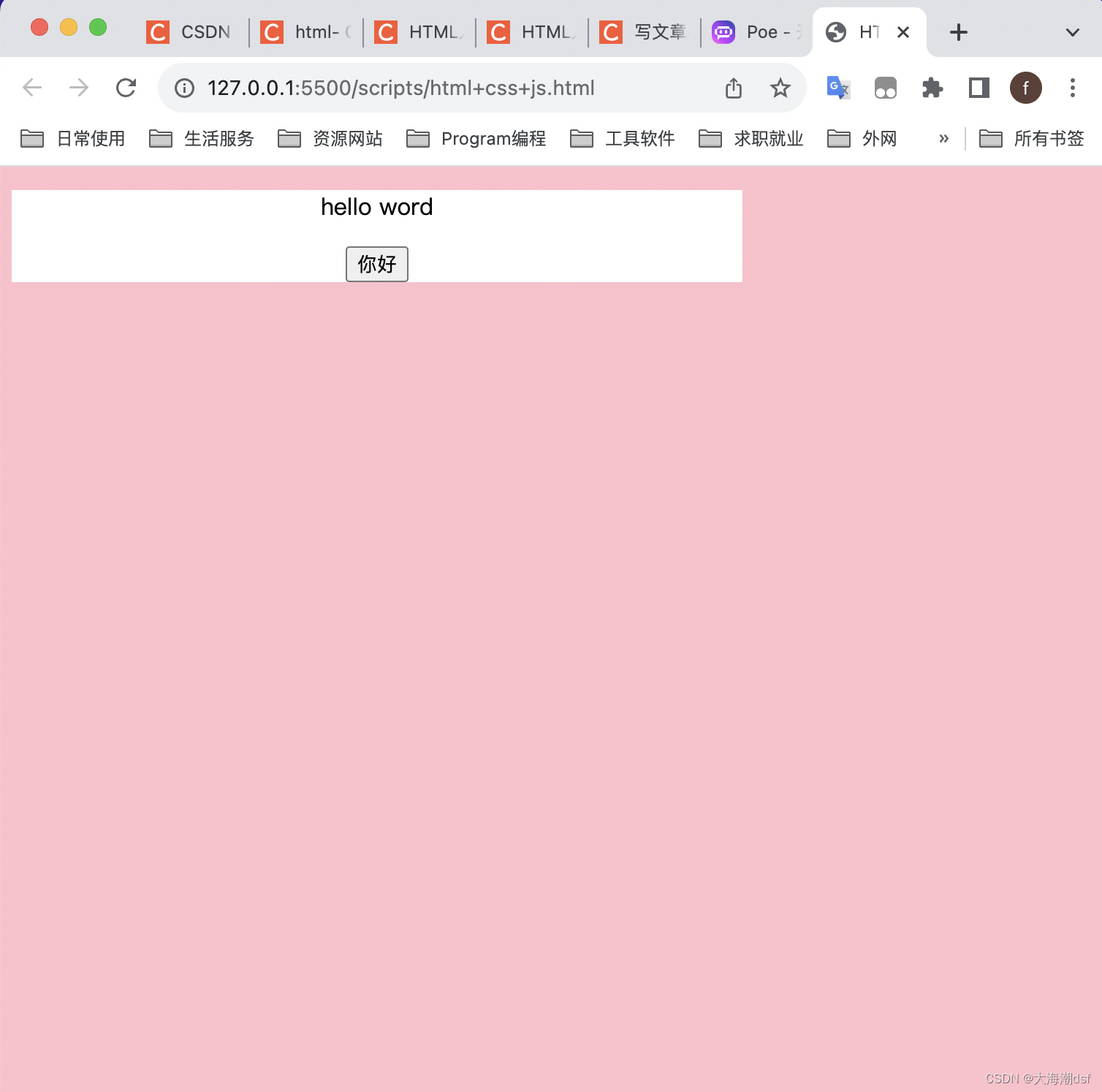Open a new tab with the plus icon
The width and height of the screenshot is (1102, 1092).
(957, 31)
